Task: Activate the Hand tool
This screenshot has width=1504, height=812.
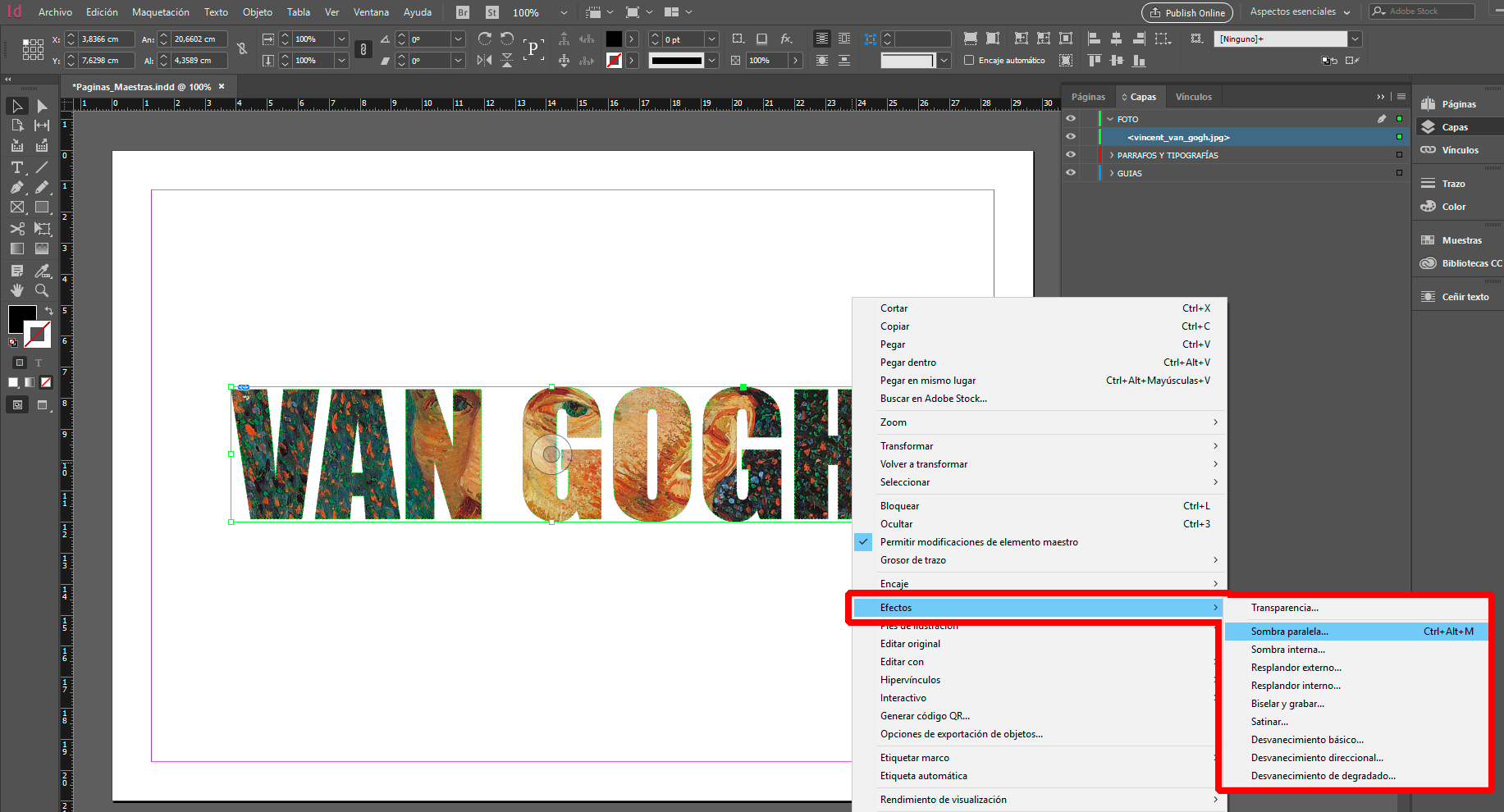Action: click(x=16, y=290)
